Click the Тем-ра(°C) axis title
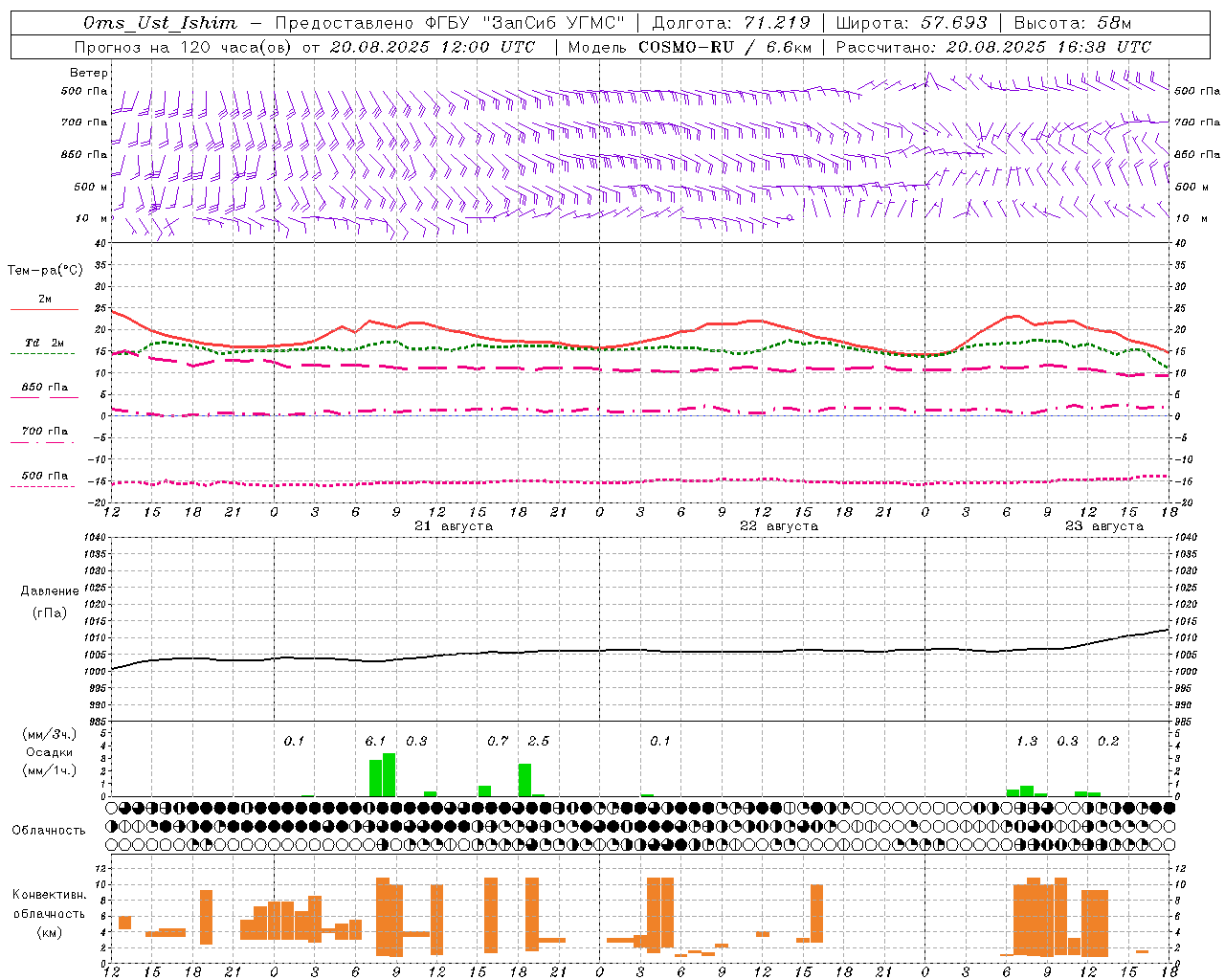This screenshot has height=980, width=1225. click(45, 271)
